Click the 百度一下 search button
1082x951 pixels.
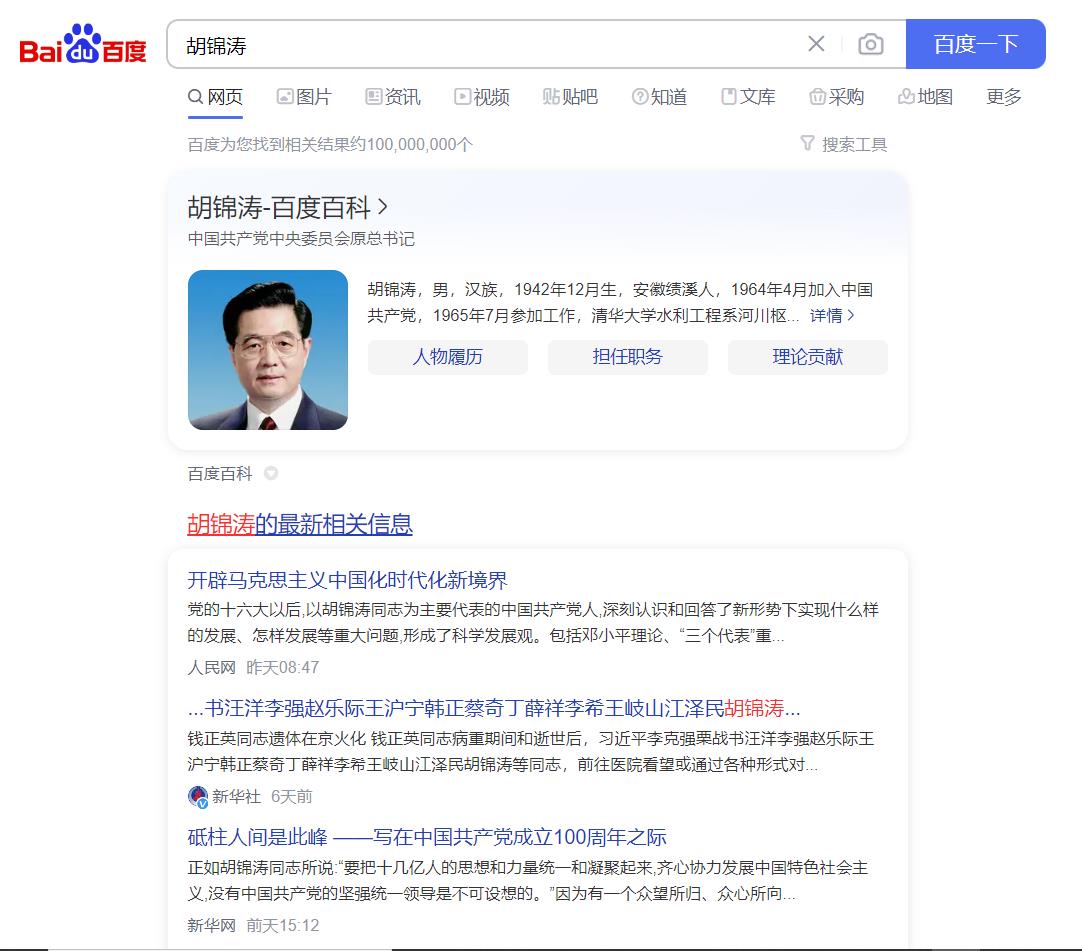[976, 44]
